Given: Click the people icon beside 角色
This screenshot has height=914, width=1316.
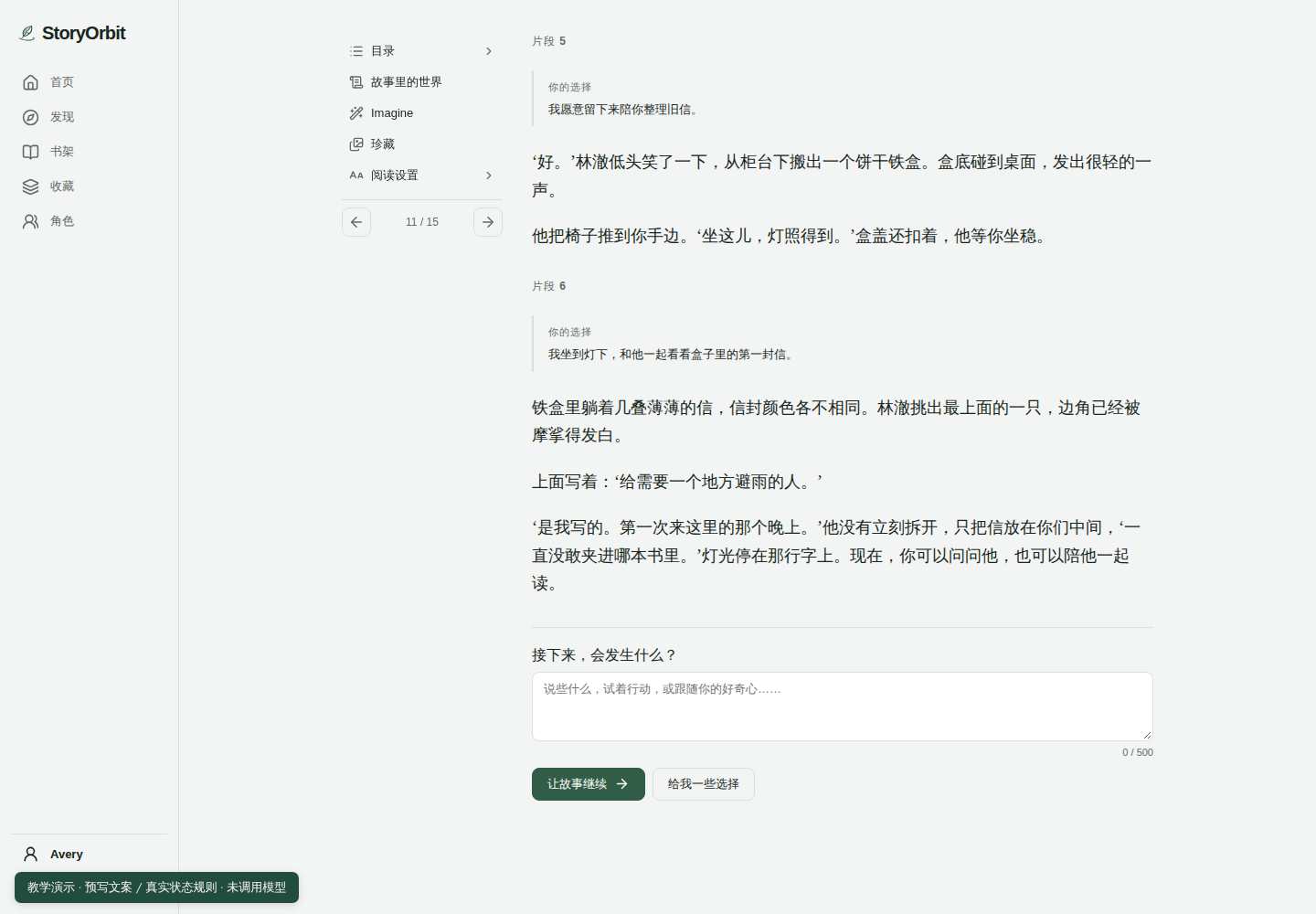Looking at the screenshot, I should [30, 221].
